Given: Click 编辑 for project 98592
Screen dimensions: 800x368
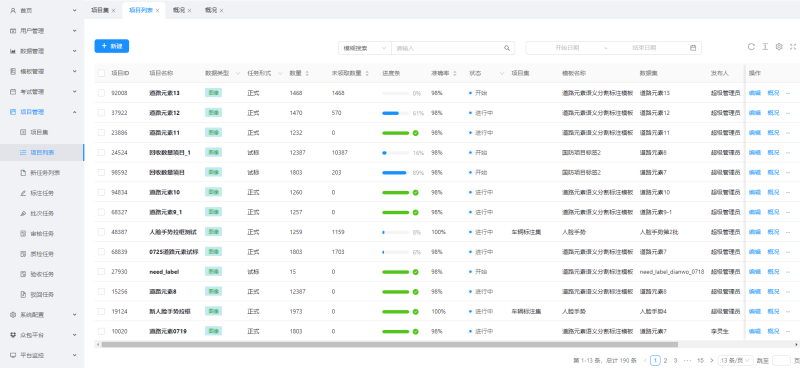Looking at the screenshot, I should pos(755,173).
